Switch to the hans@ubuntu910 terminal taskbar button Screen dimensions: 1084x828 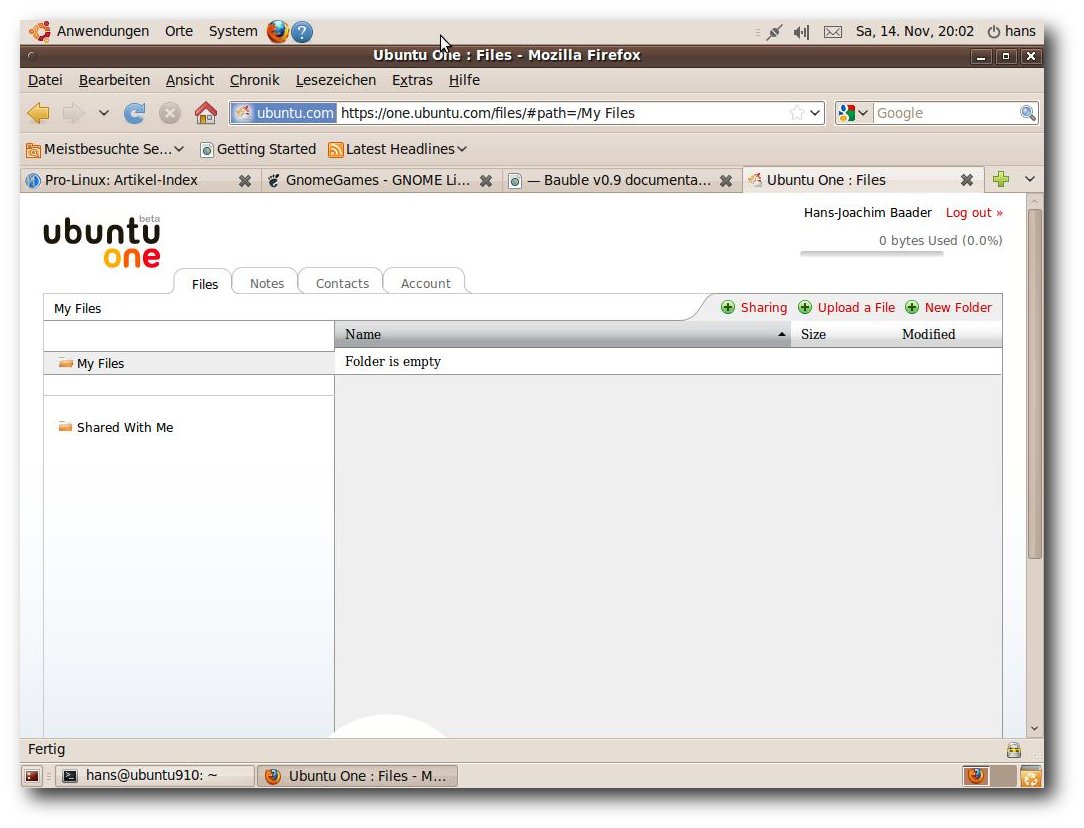(155, 776)
